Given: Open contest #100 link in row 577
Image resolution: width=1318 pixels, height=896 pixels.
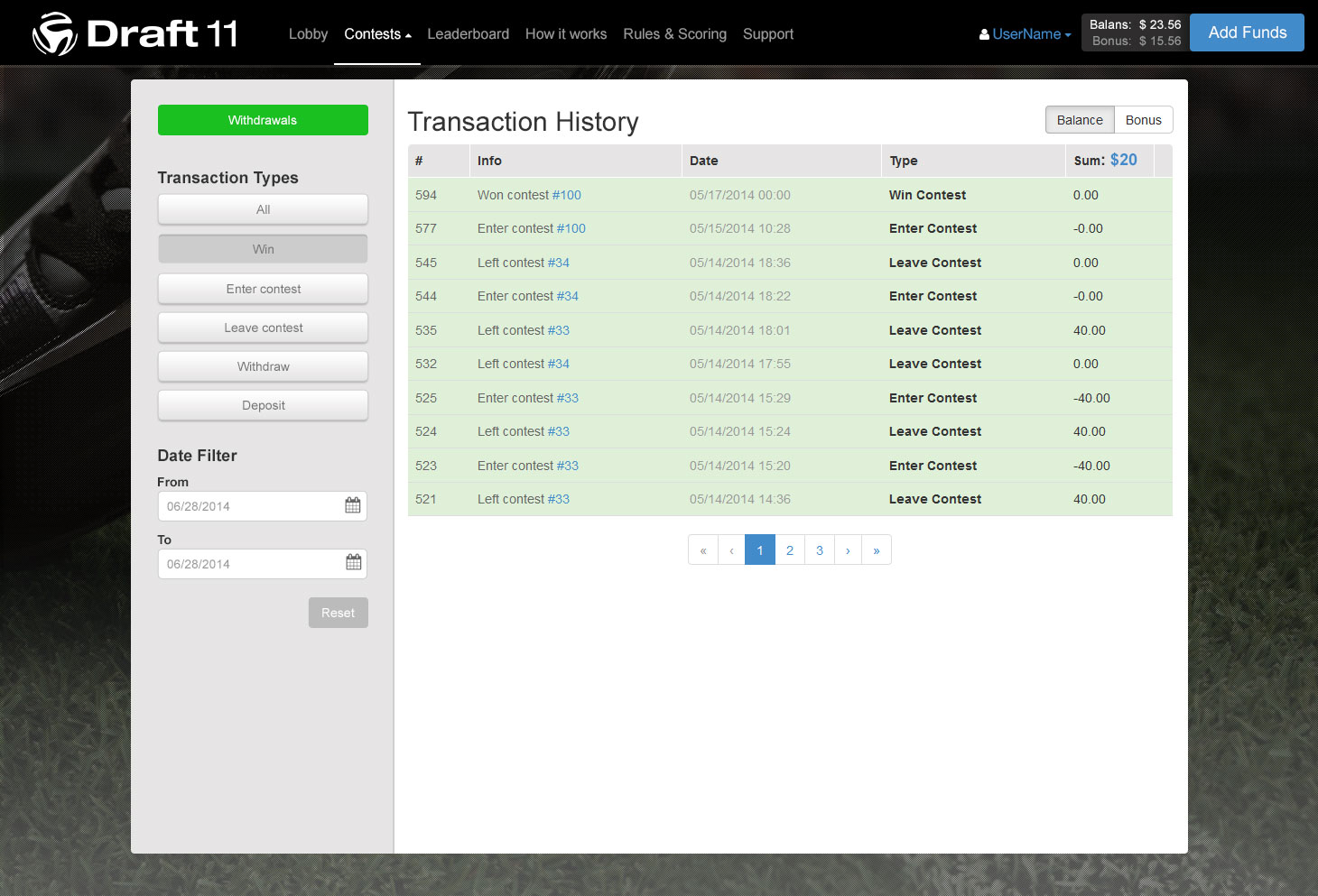Looking at the screenshot, I should click(571, 228).
